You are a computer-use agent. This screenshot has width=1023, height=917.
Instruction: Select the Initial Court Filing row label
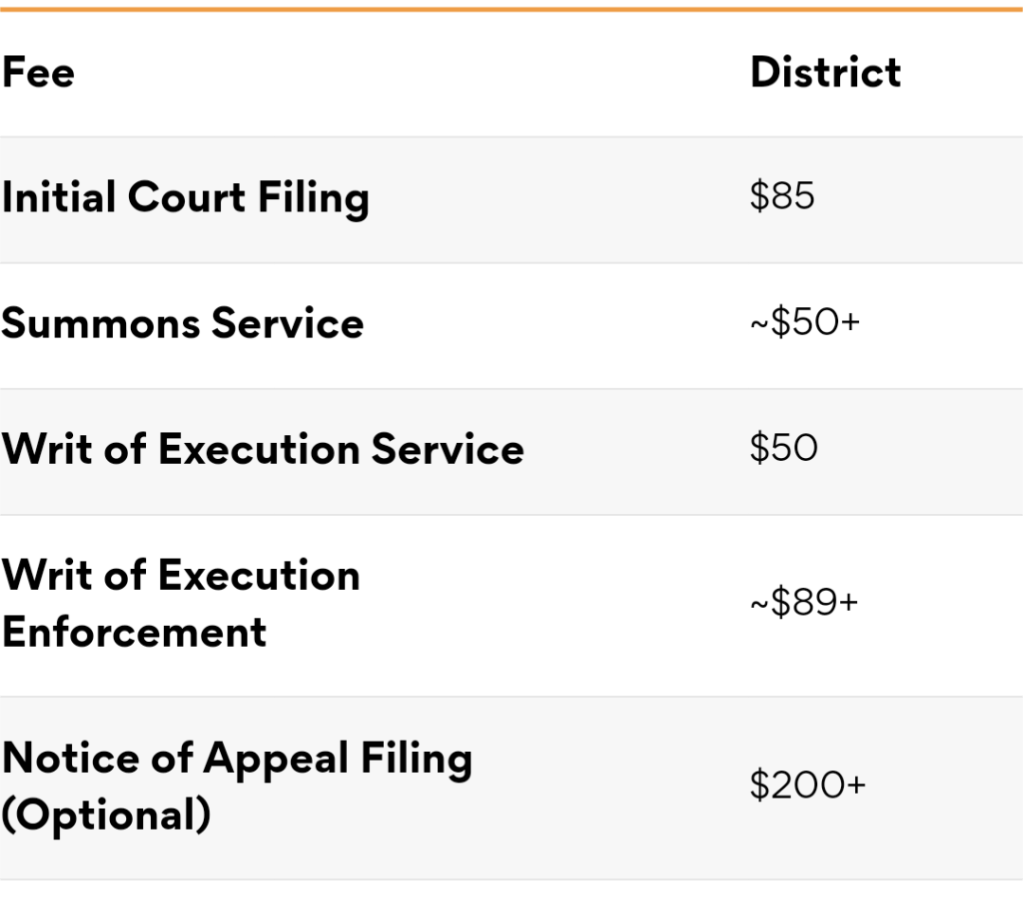185,198
